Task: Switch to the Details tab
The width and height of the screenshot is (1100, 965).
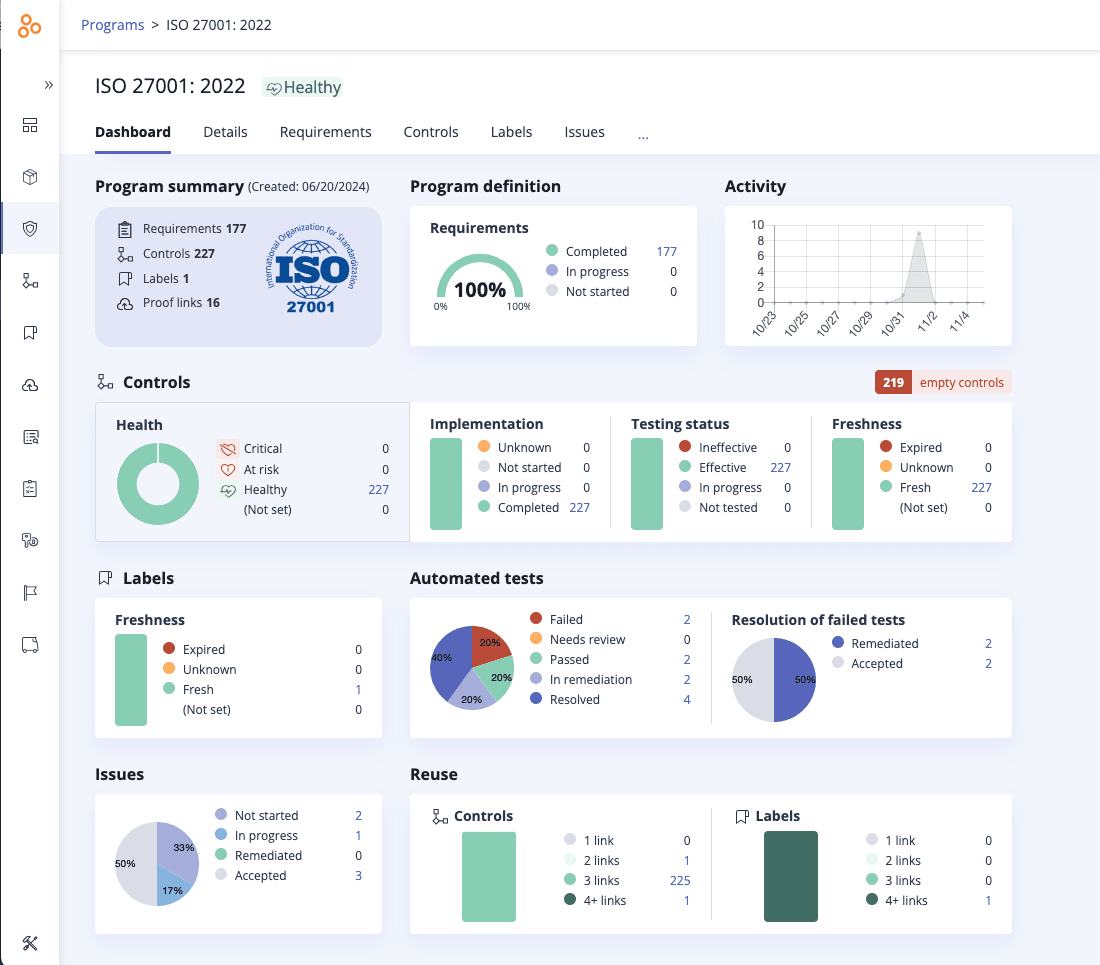Action: (x=225, y=132)
